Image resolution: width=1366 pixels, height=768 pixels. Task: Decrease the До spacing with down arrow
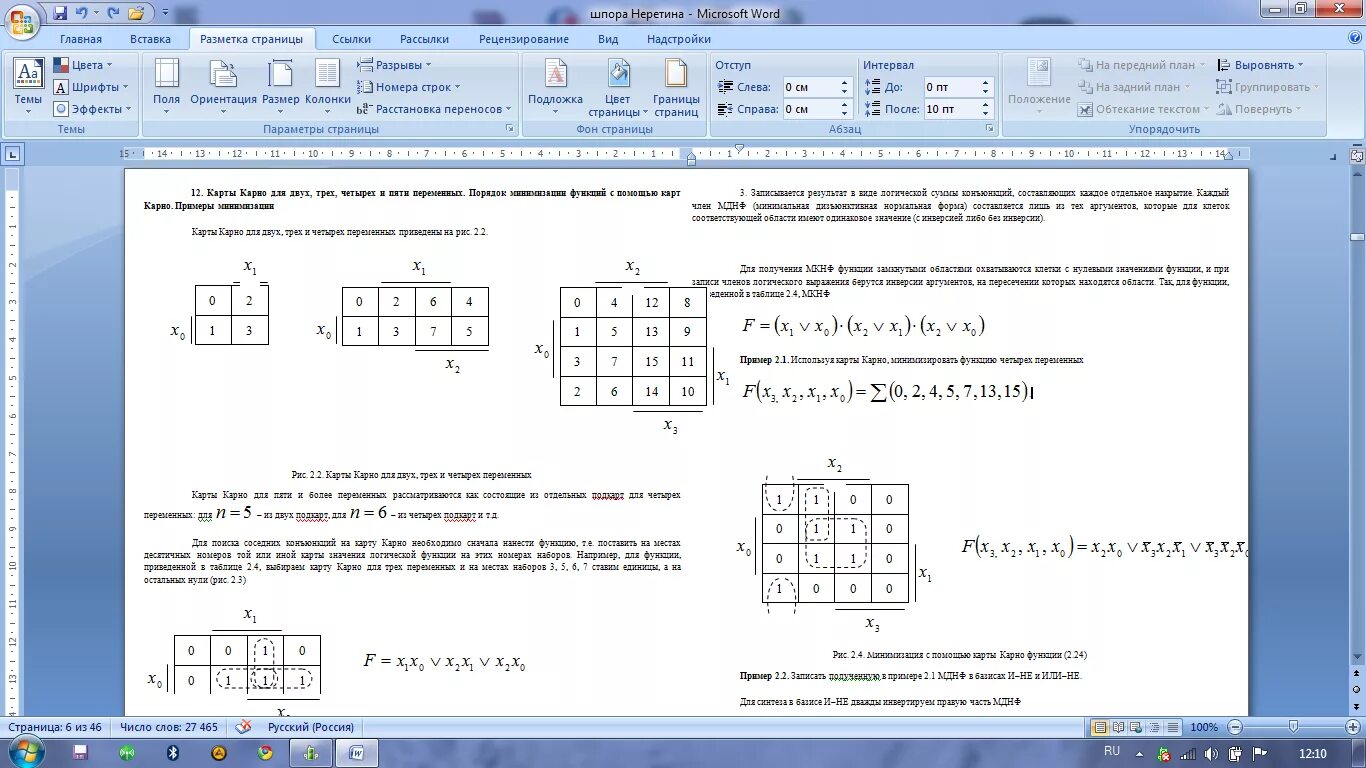point(985,91)
